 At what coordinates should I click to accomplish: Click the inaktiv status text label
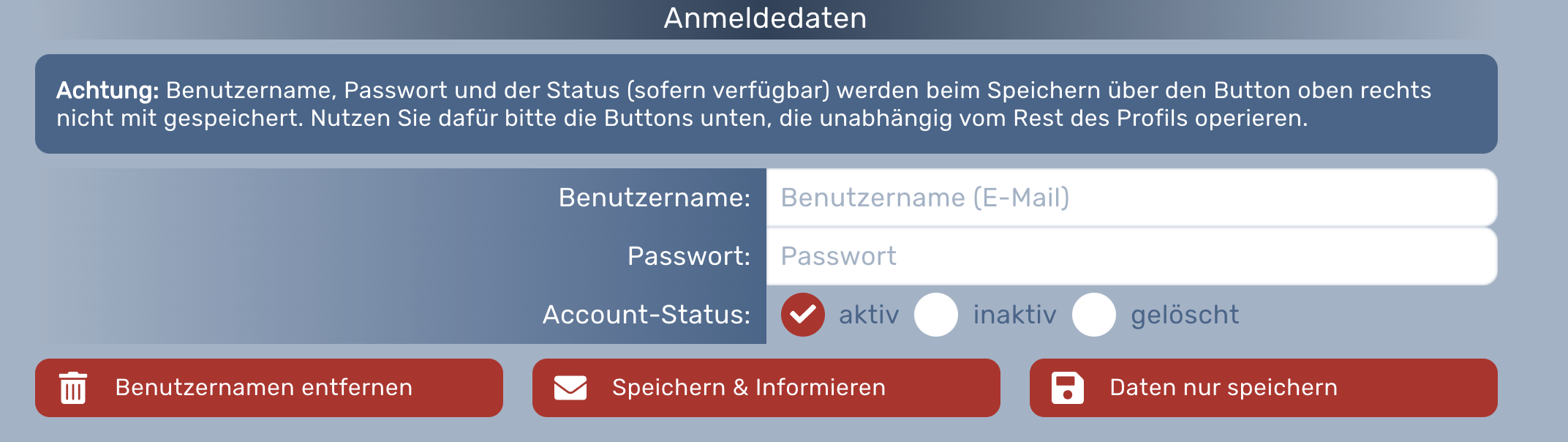tap(1014, 315)
